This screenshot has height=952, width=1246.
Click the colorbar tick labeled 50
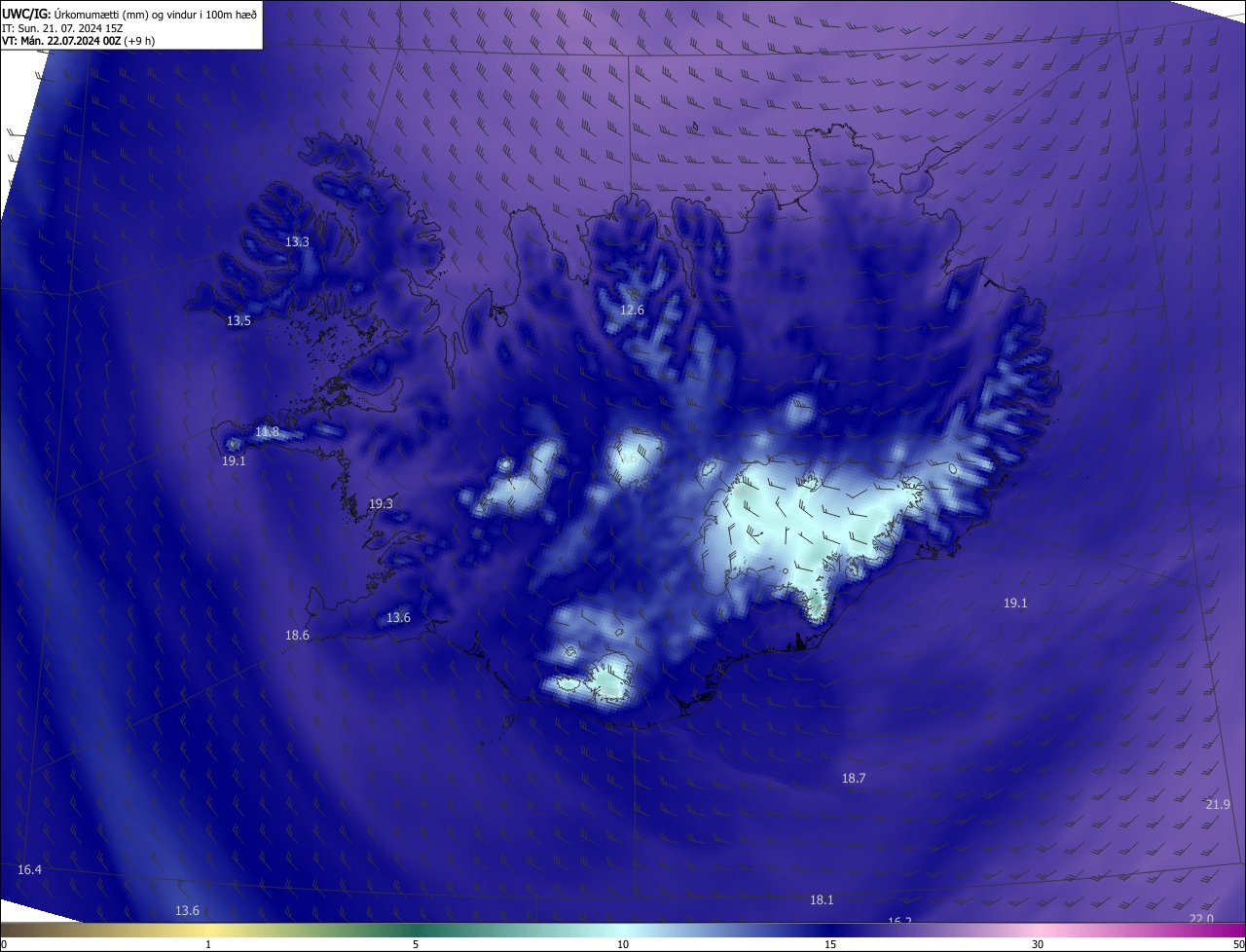[x=1238, y=944]
